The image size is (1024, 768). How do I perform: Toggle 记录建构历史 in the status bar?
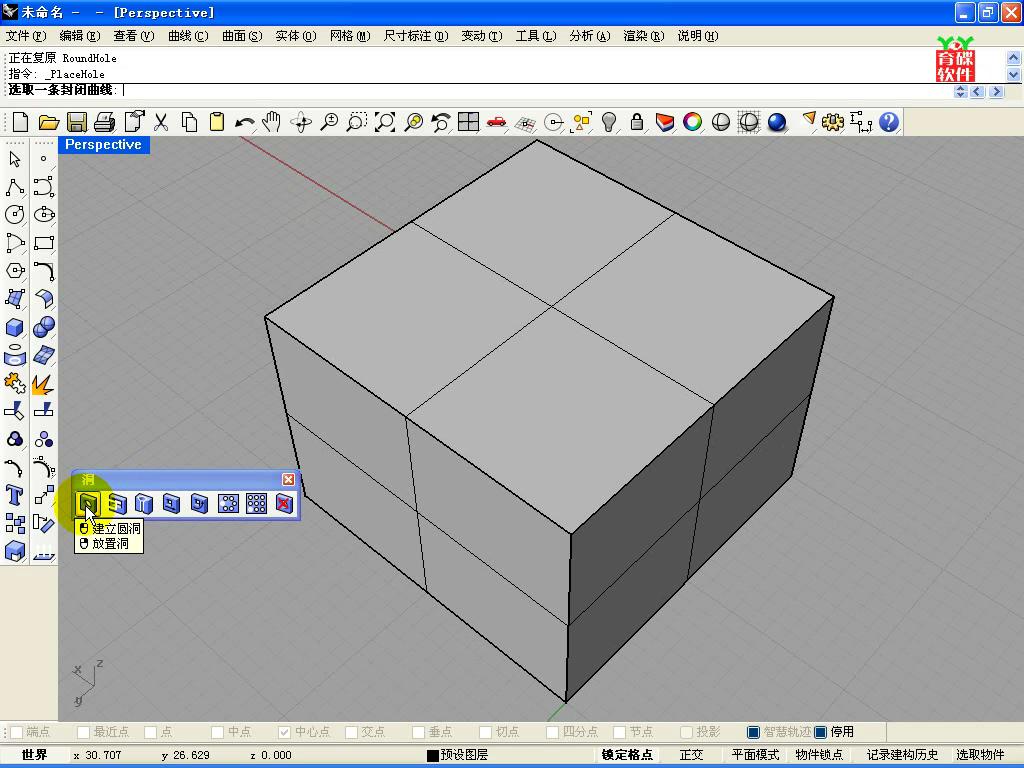tap(903, 755)
